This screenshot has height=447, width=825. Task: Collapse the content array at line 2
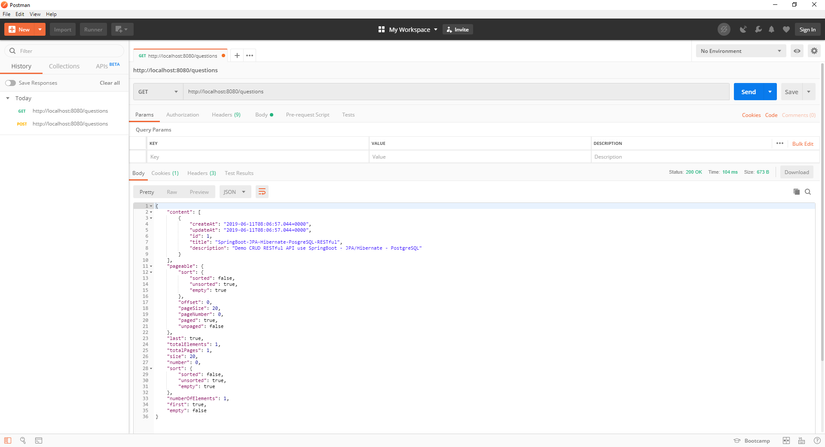[152, 212]
